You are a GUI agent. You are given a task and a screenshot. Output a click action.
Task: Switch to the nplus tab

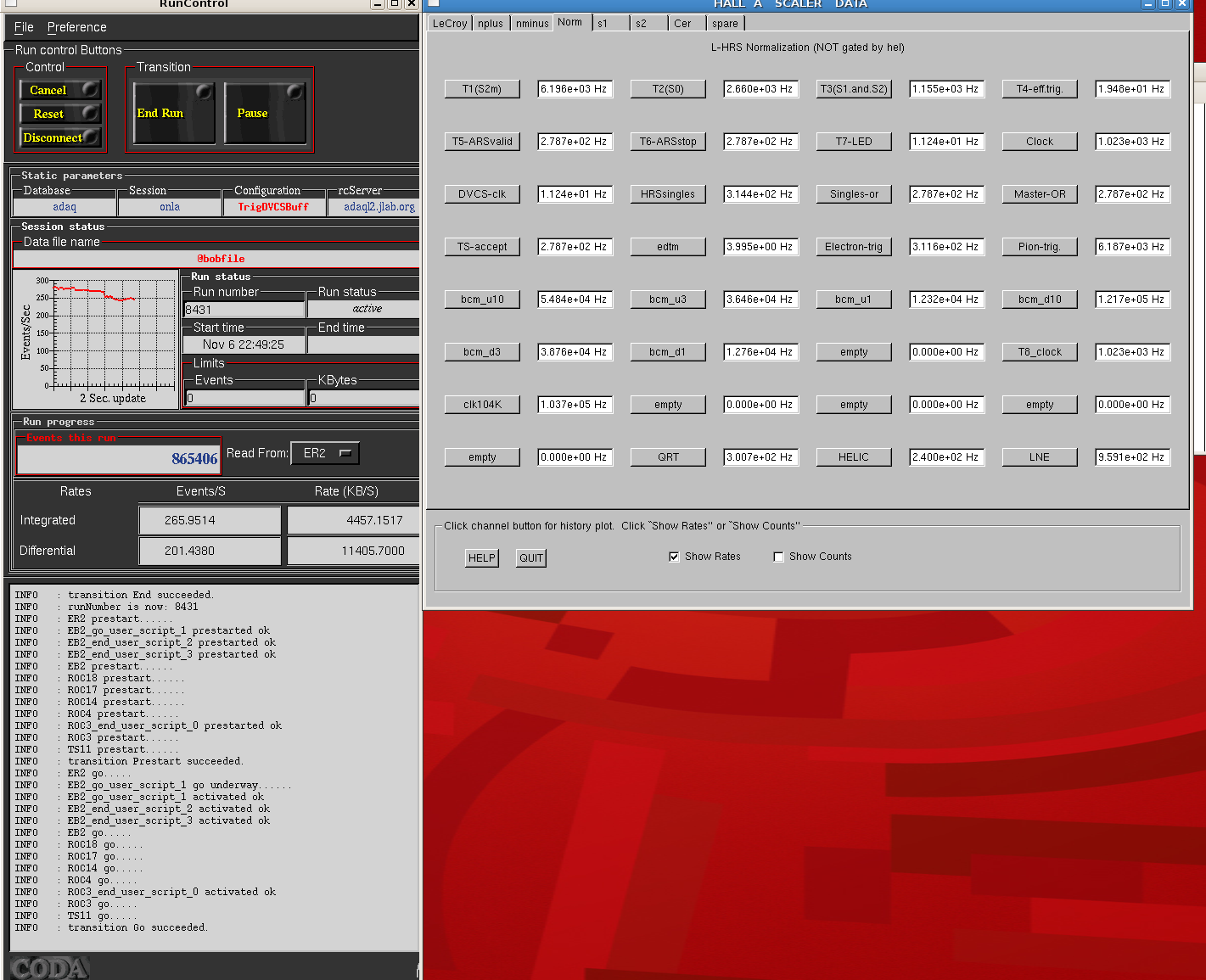[x=491, y=24]
